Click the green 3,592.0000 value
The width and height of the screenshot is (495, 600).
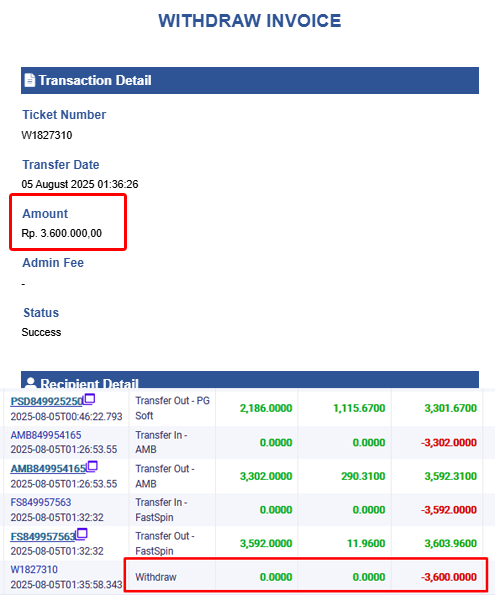(x=266, y=543)
